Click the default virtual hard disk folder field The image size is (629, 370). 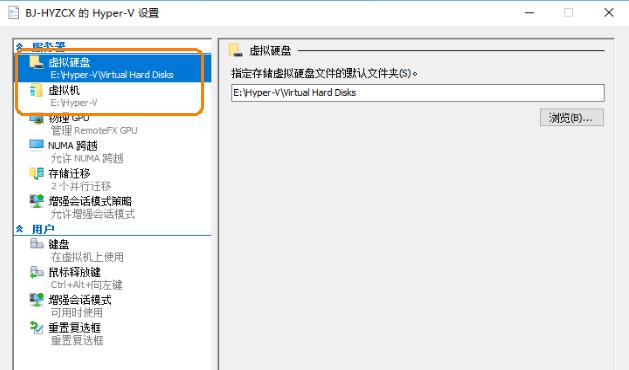[418, 93]
